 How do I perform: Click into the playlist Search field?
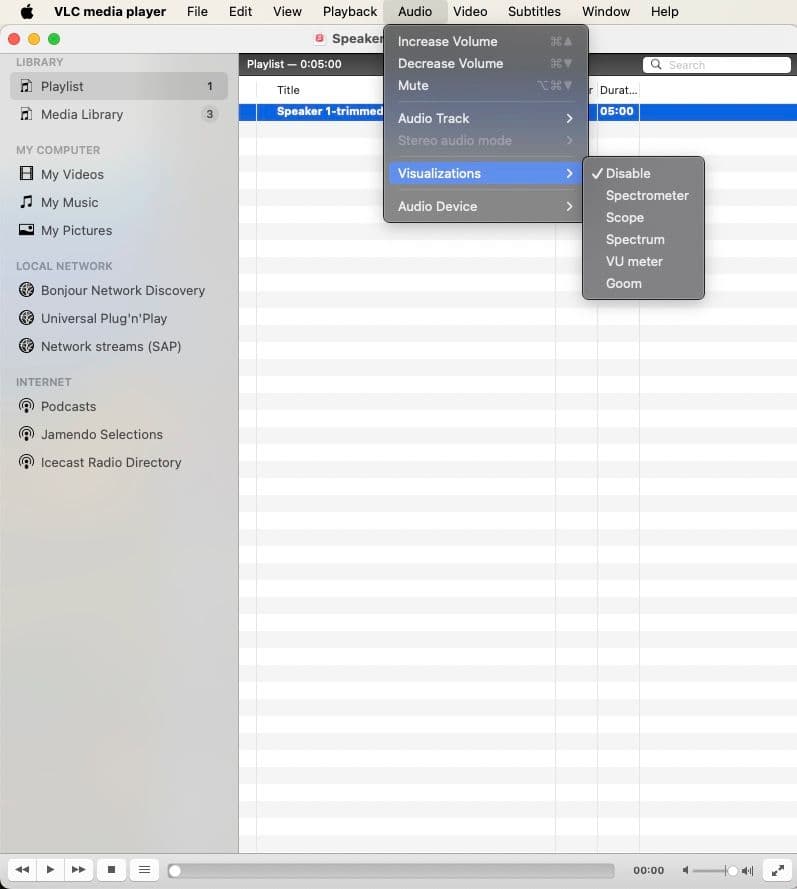[x=710, y=65]
